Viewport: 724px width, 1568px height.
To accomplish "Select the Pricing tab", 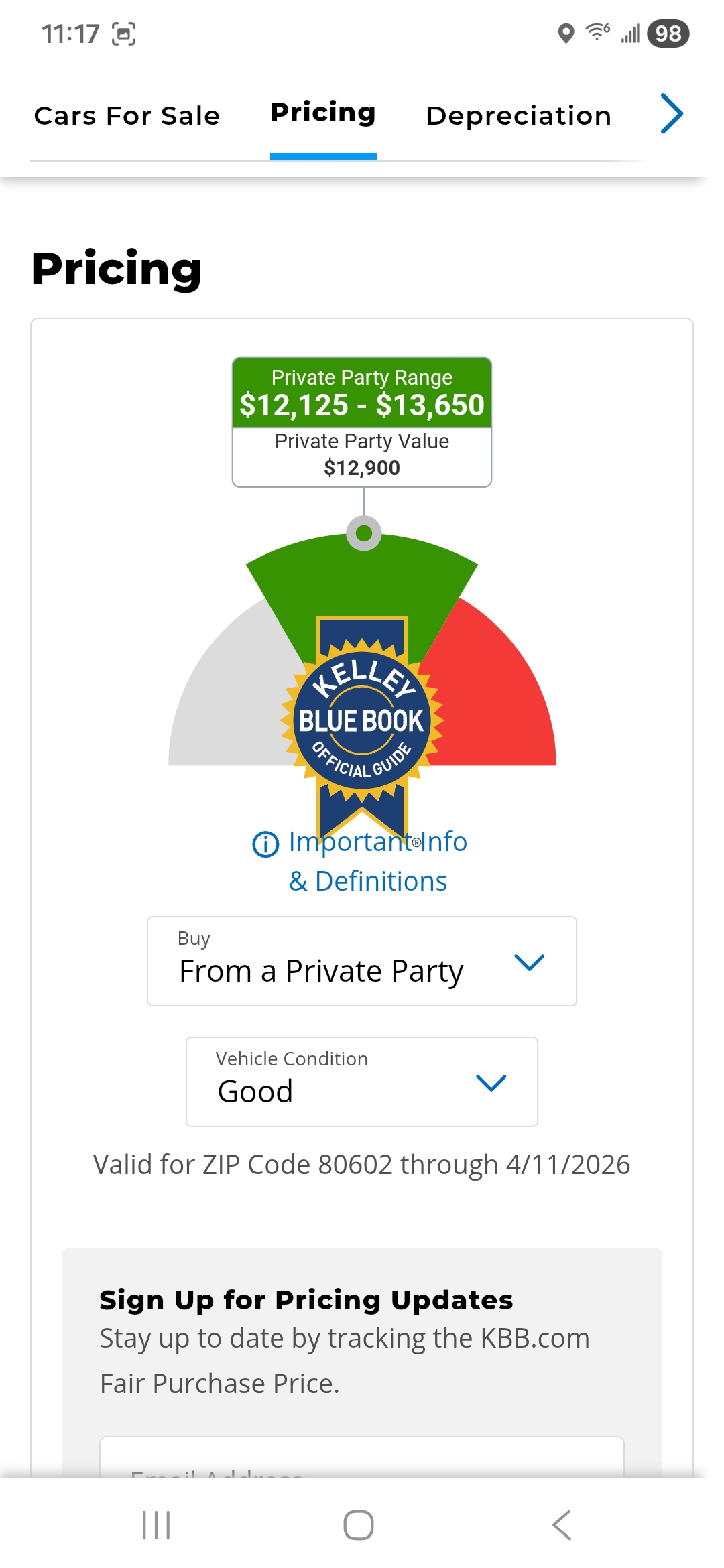I will coord(322,114).
